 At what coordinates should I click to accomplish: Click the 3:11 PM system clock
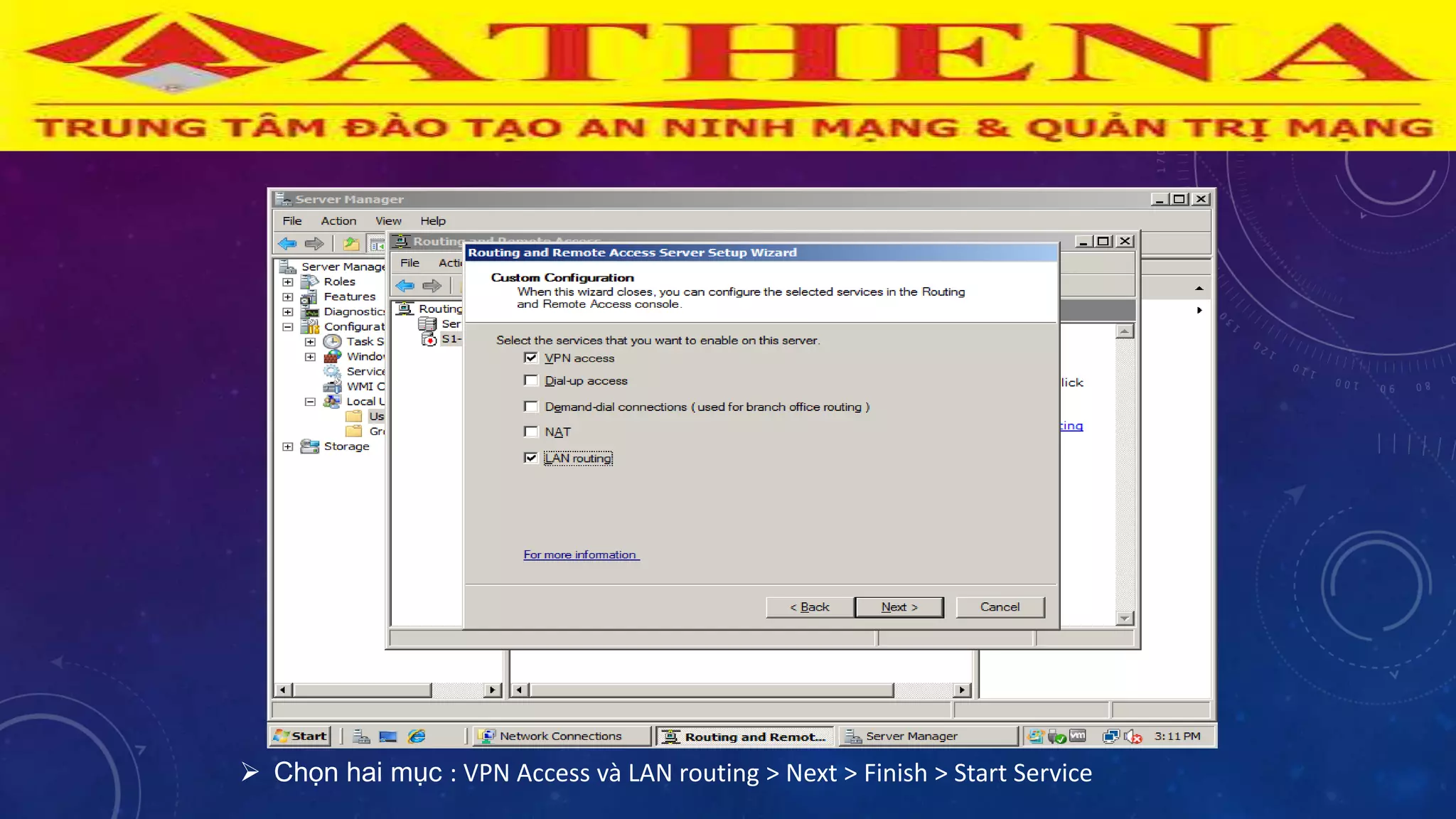tap(1177, 737)
